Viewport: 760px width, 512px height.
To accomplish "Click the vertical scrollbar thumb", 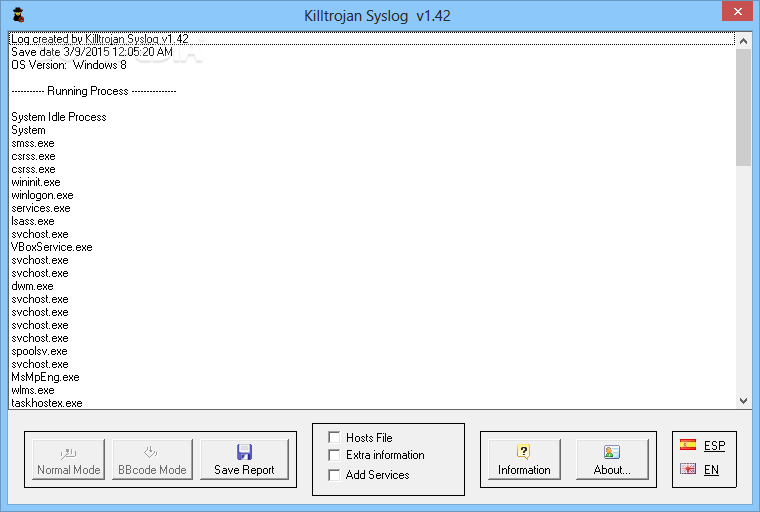I will [743, 107].
